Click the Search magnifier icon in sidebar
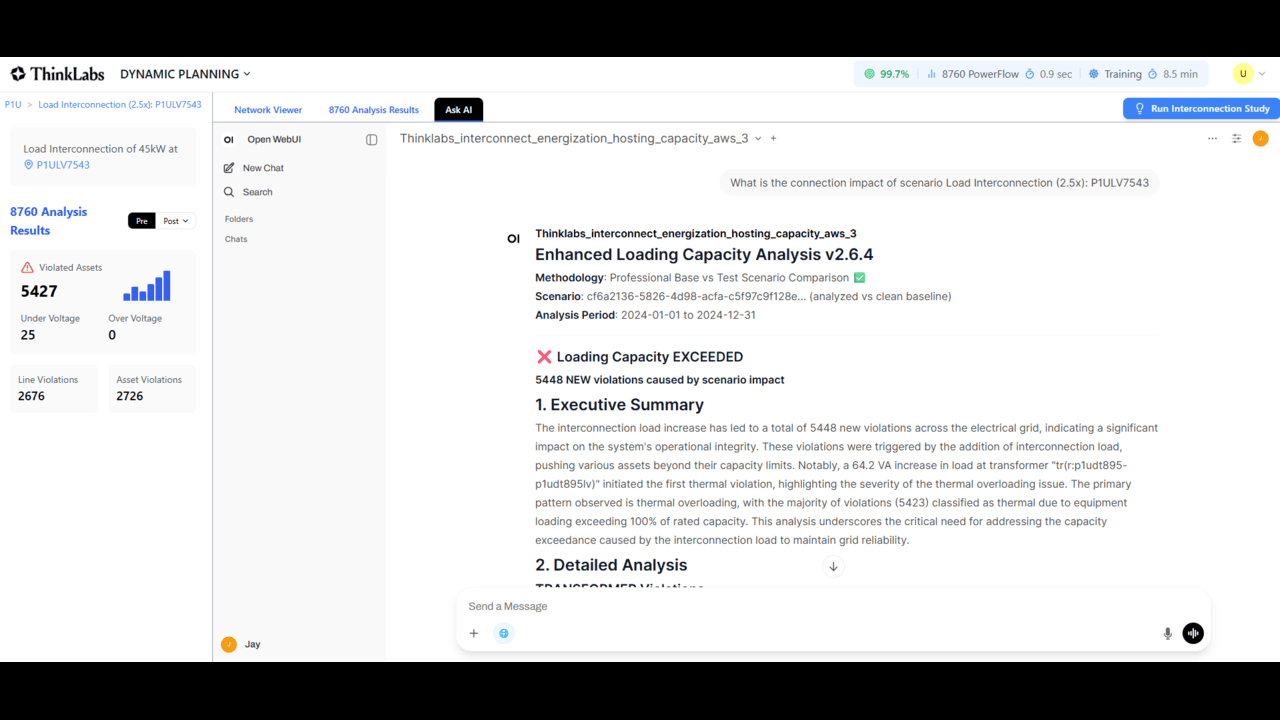 tap(229, 192)
